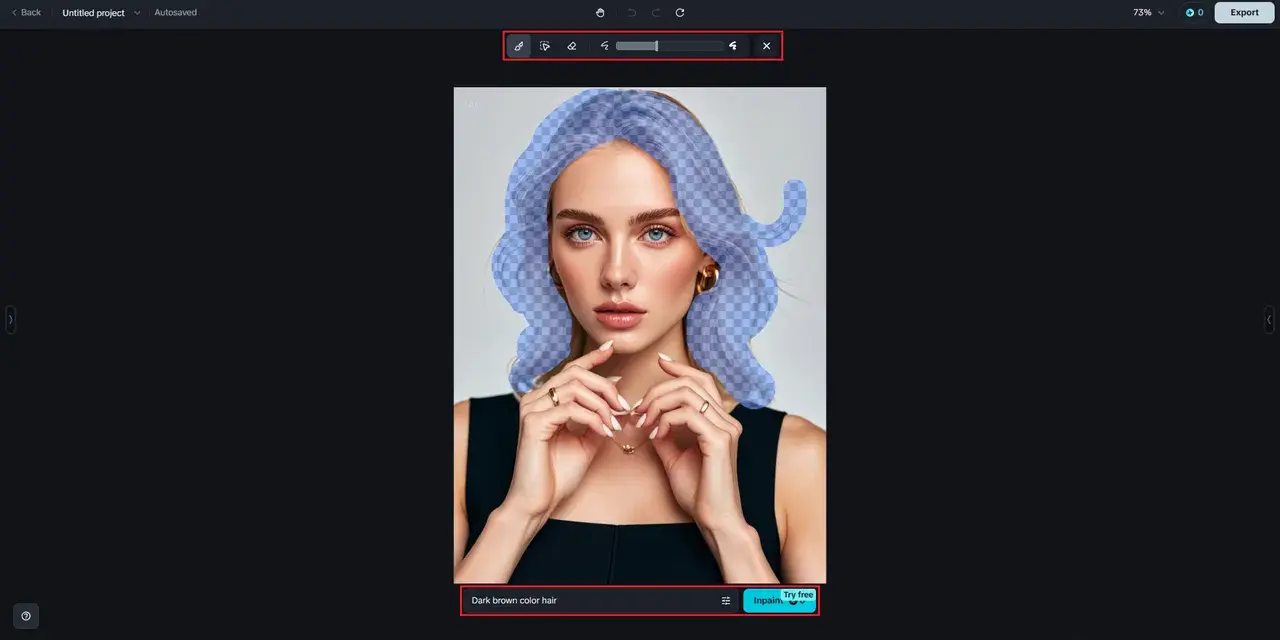This screenshot has height=640, width=1280.
Task: Expand the right side panel
Action: 1269,320
